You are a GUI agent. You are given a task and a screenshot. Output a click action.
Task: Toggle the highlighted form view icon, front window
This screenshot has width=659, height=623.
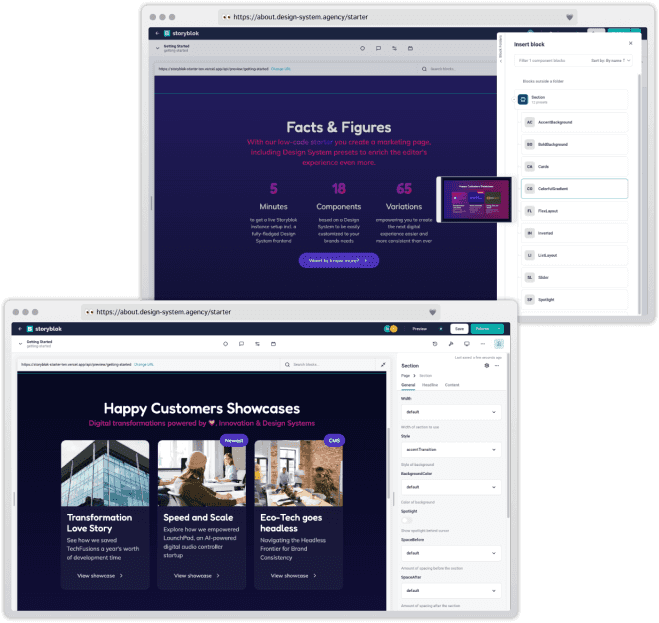tap(499, 344)
